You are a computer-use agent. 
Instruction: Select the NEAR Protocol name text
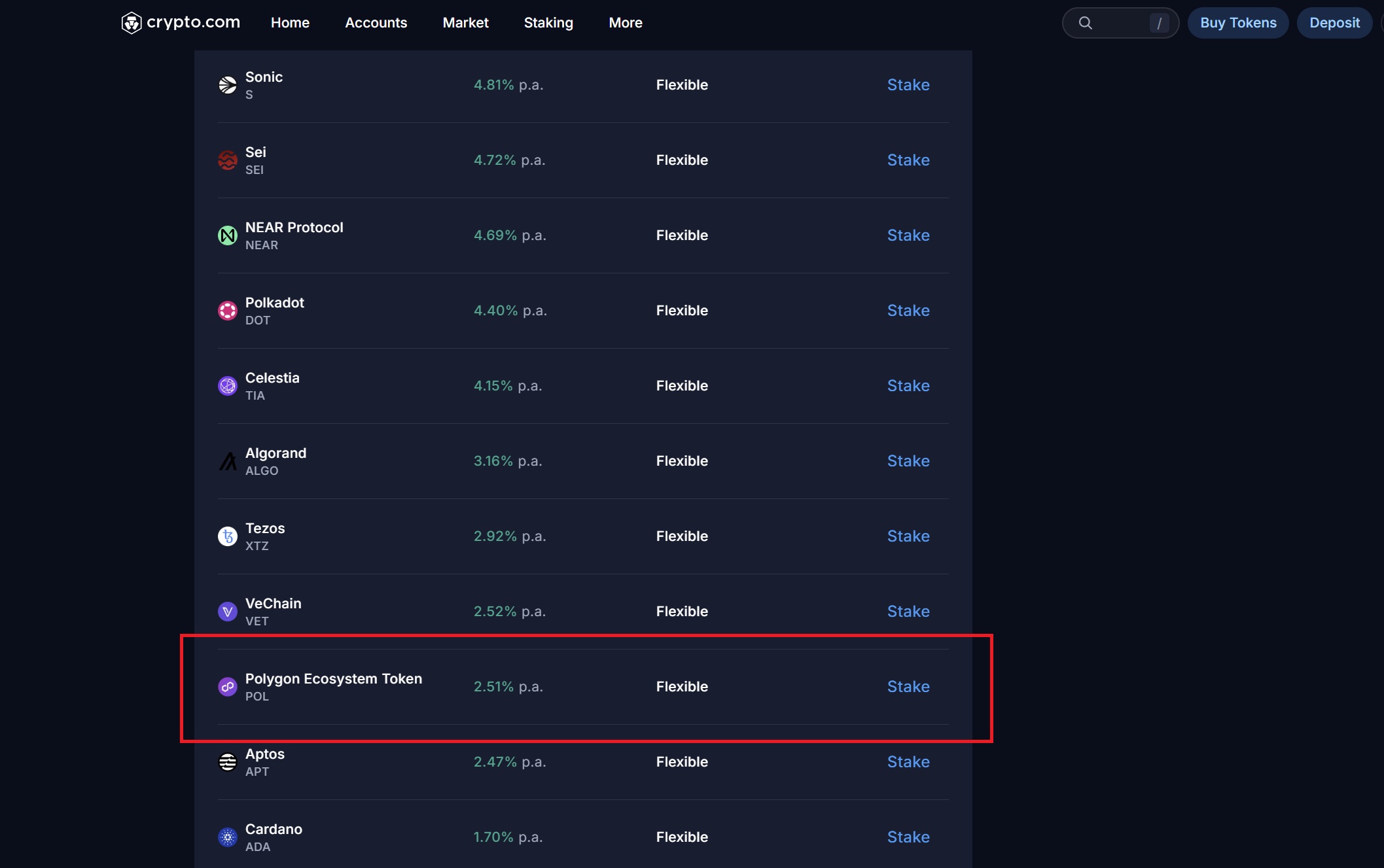294,228
